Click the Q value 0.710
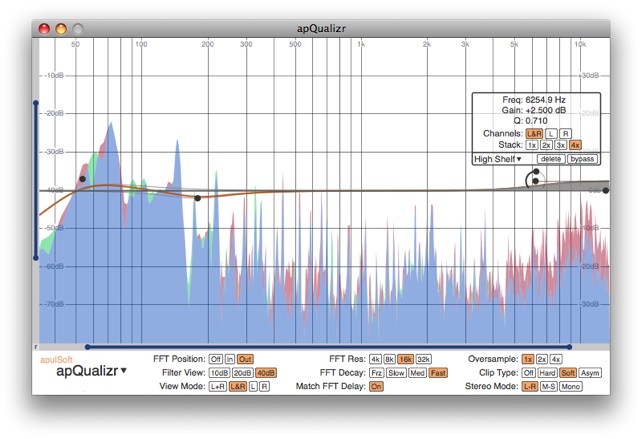This screenshot has height=439, width=642. (x=536, y=121)
